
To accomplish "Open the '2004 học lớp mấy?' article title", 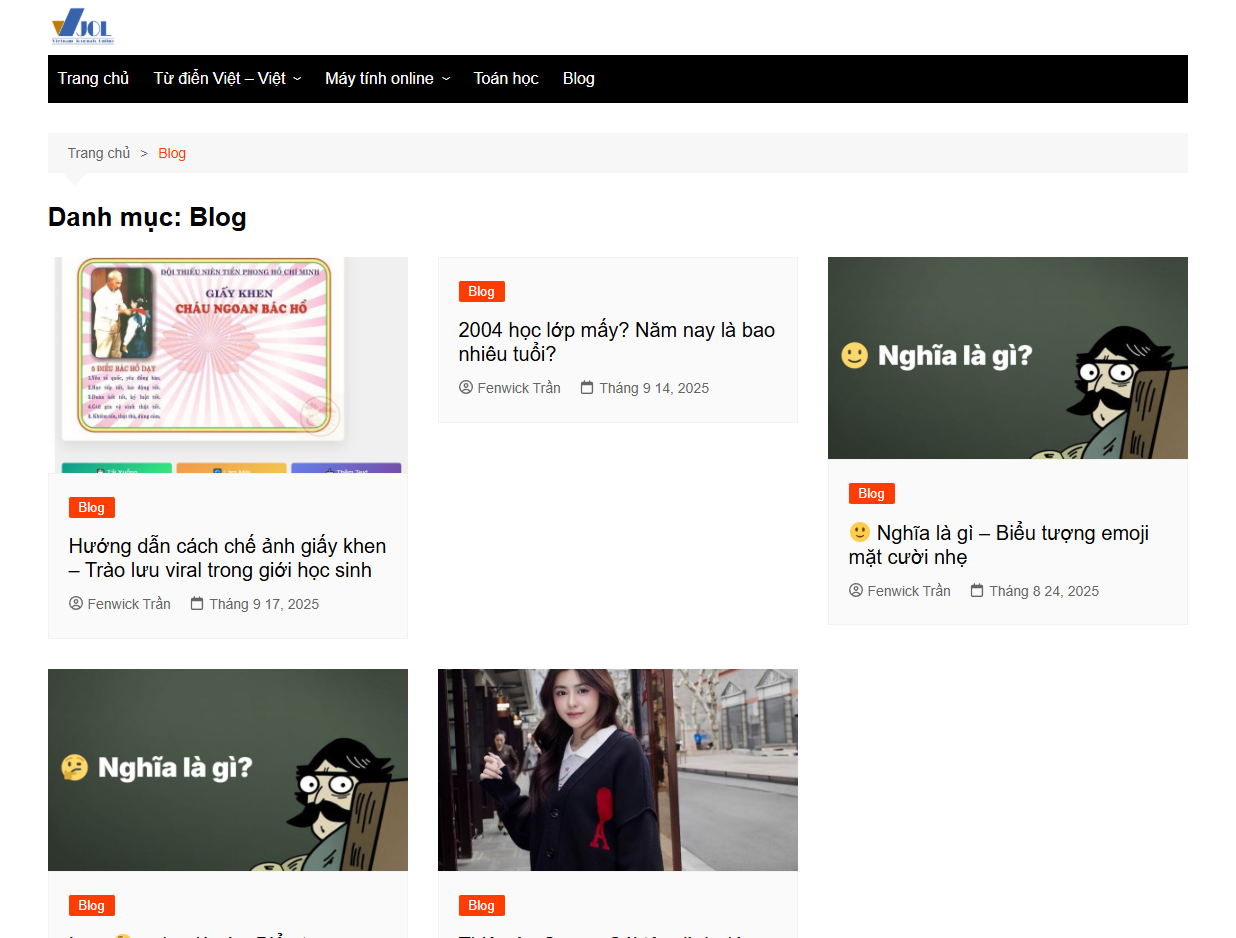I will (616, 342).
